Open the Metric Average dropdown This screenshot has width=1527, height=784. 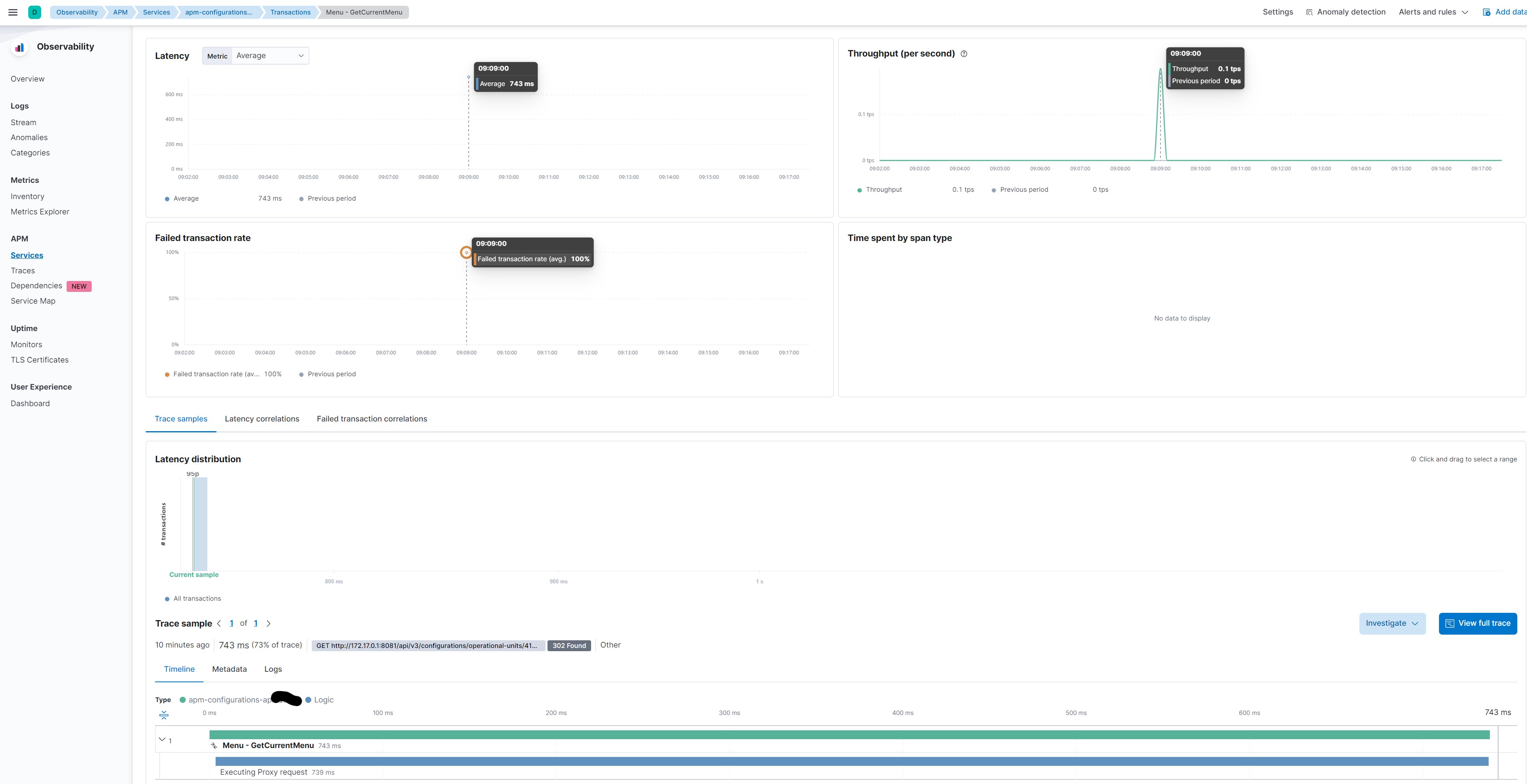point(270,56)
